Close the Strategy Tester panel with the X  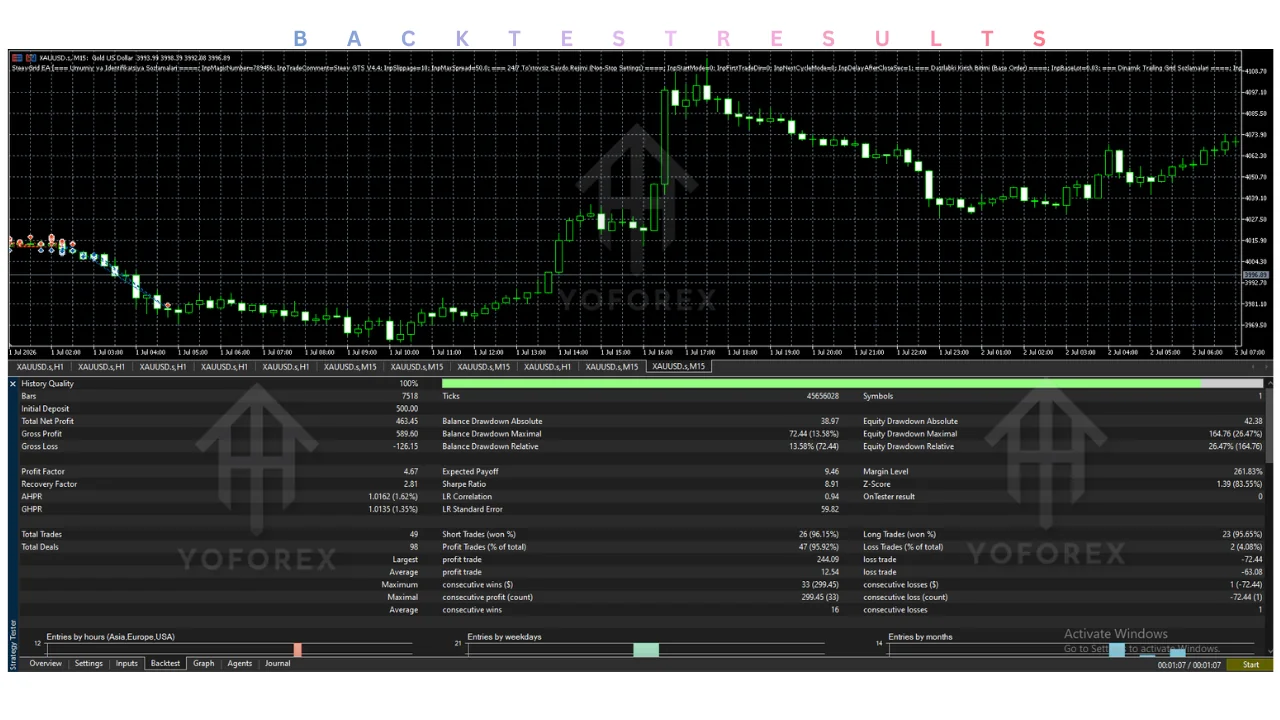13,384
